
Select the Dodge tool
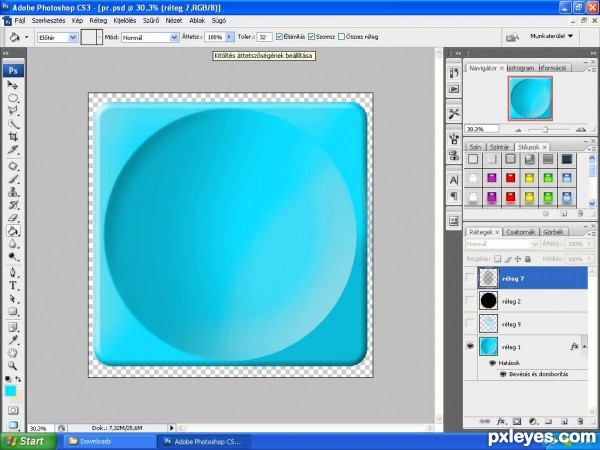tap(13, 256)
